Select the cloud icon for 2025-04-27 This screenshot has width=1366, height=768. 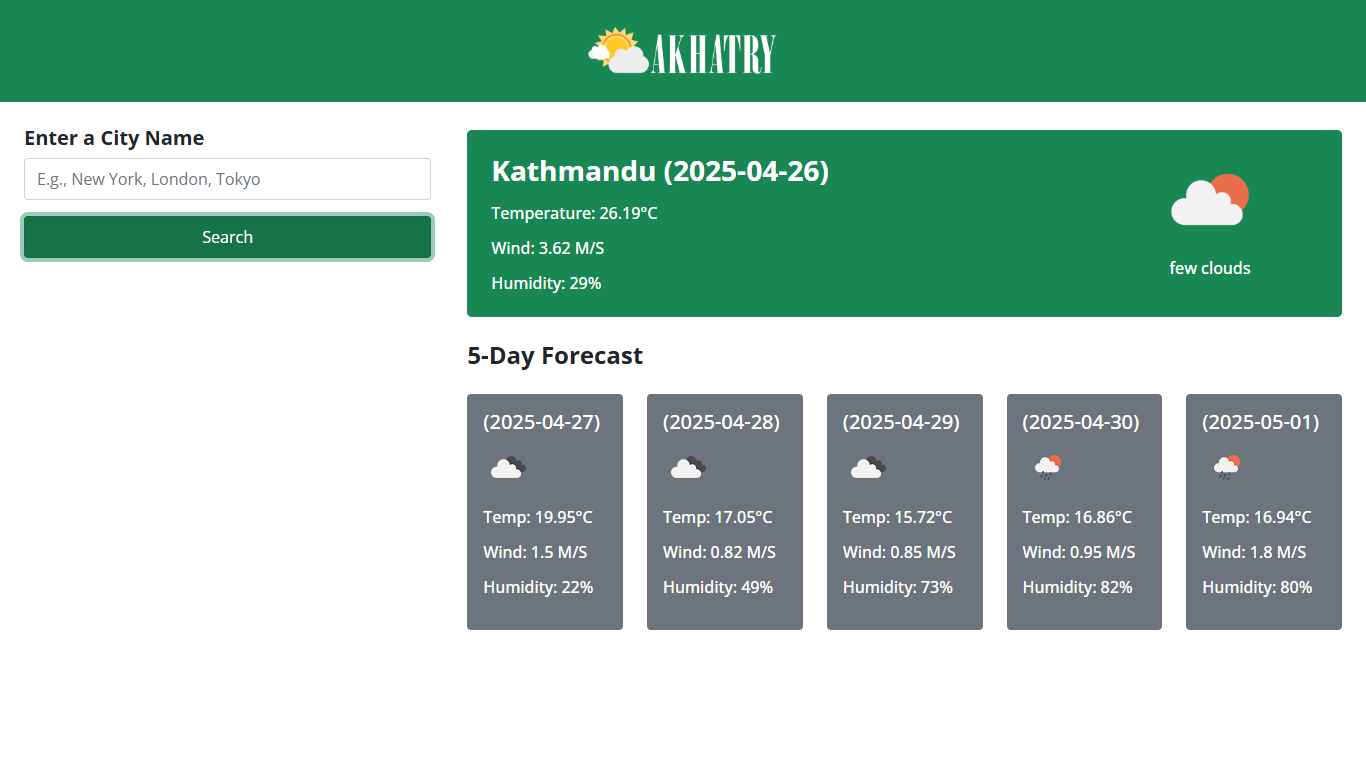point(508,467)
